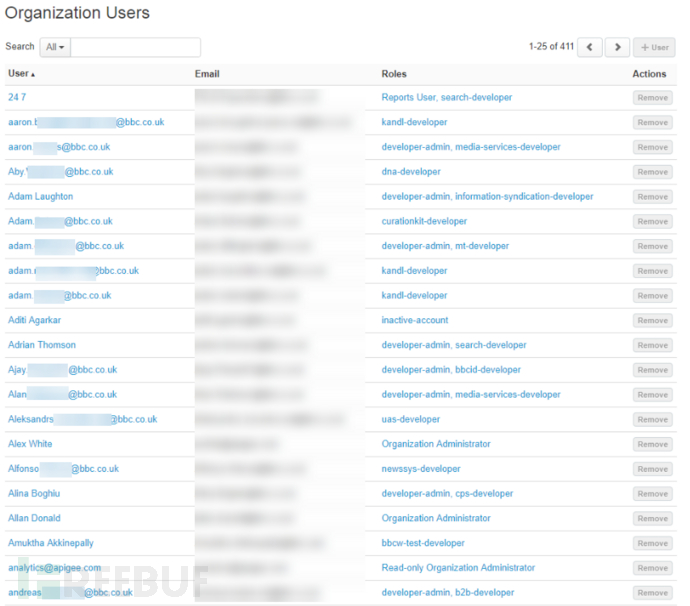The height and width of the screenshot is (606, 690).
Task: Open the Aleksandrs user link
Action: [83, 419]
